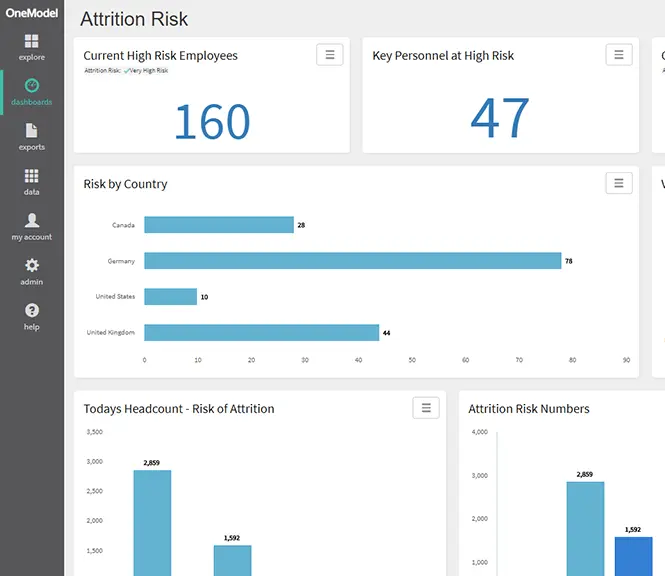665x576 pixels.
Task: Select the dashboards gauge icon
Action: point(32,86)
